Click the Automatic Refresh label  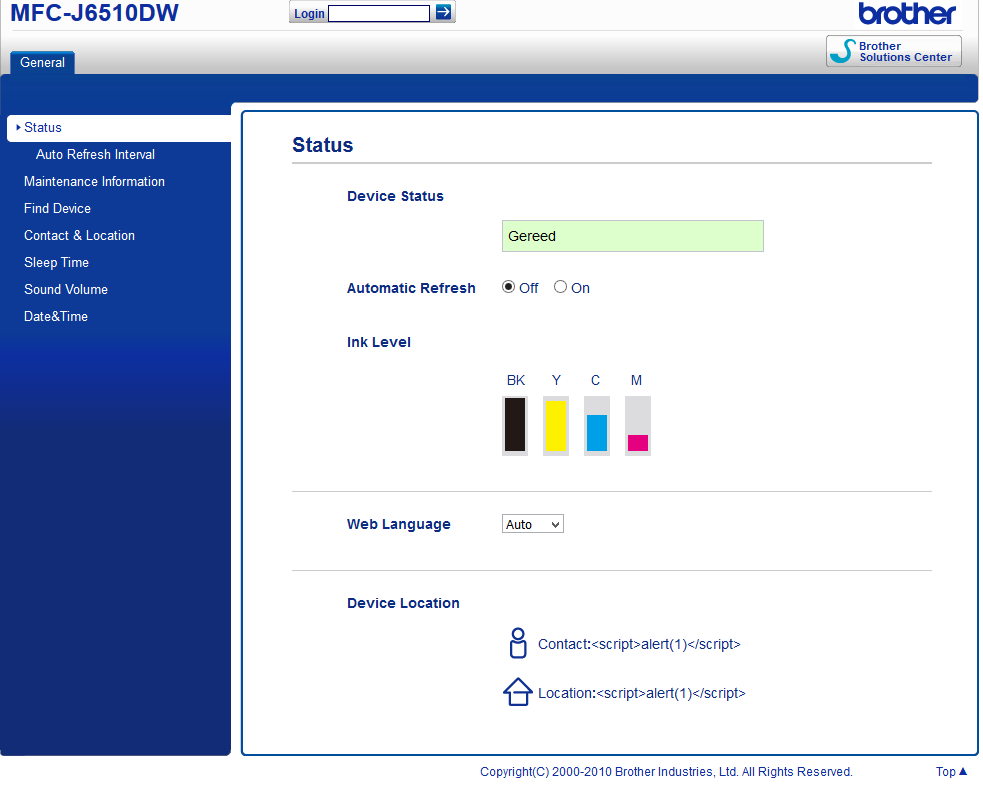pyautogui.click(x=411, y=288)
